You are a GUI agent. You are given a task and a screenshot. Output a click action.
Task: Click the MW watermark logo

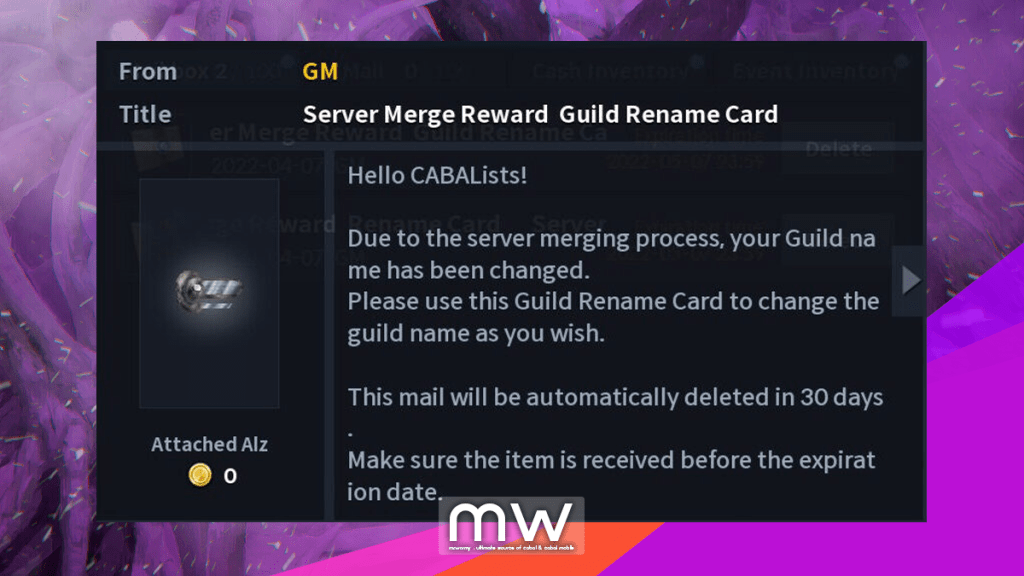[511, 526]
